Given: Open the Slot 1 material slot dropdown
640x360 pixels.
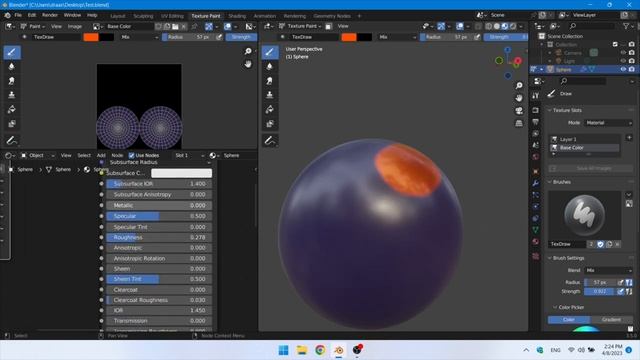Looking at the screenshot, I should [189, 156].
